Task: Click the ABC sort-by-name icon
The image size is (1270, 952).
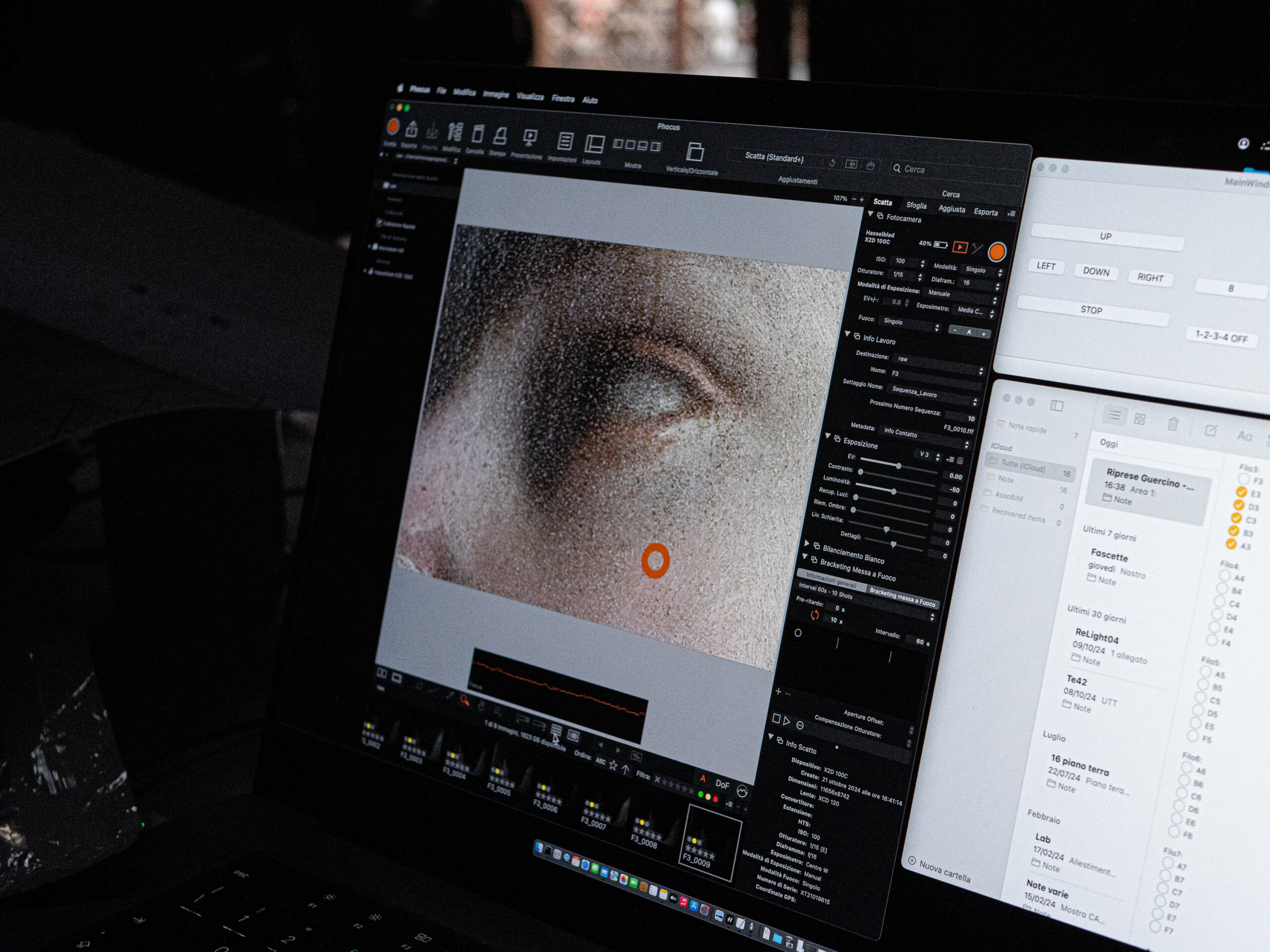Action: click(x=601, y=762)
